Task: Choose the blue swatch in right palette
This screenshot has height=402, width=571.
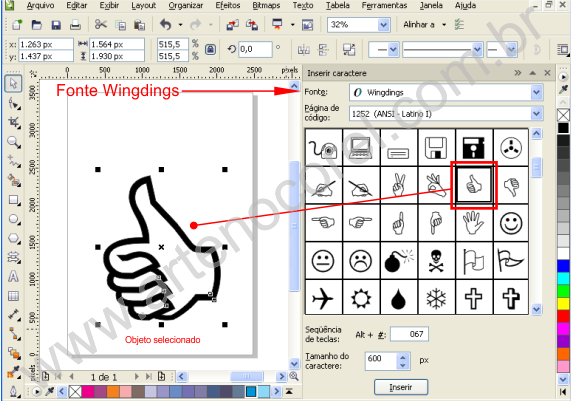Action: coord(563,266)
